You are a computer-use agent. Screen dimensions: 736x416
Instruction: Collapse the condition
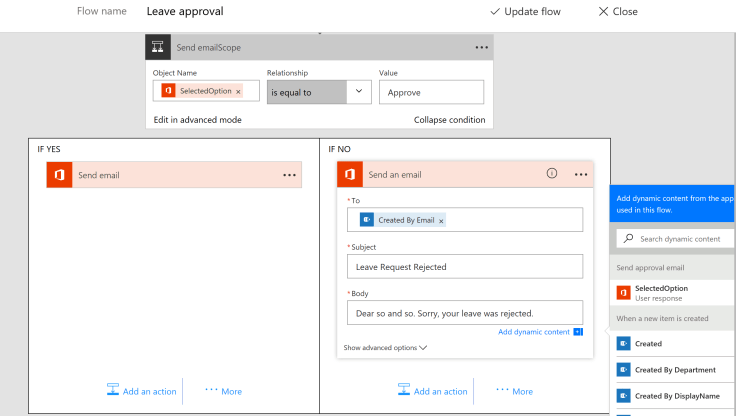pos(449,120)
